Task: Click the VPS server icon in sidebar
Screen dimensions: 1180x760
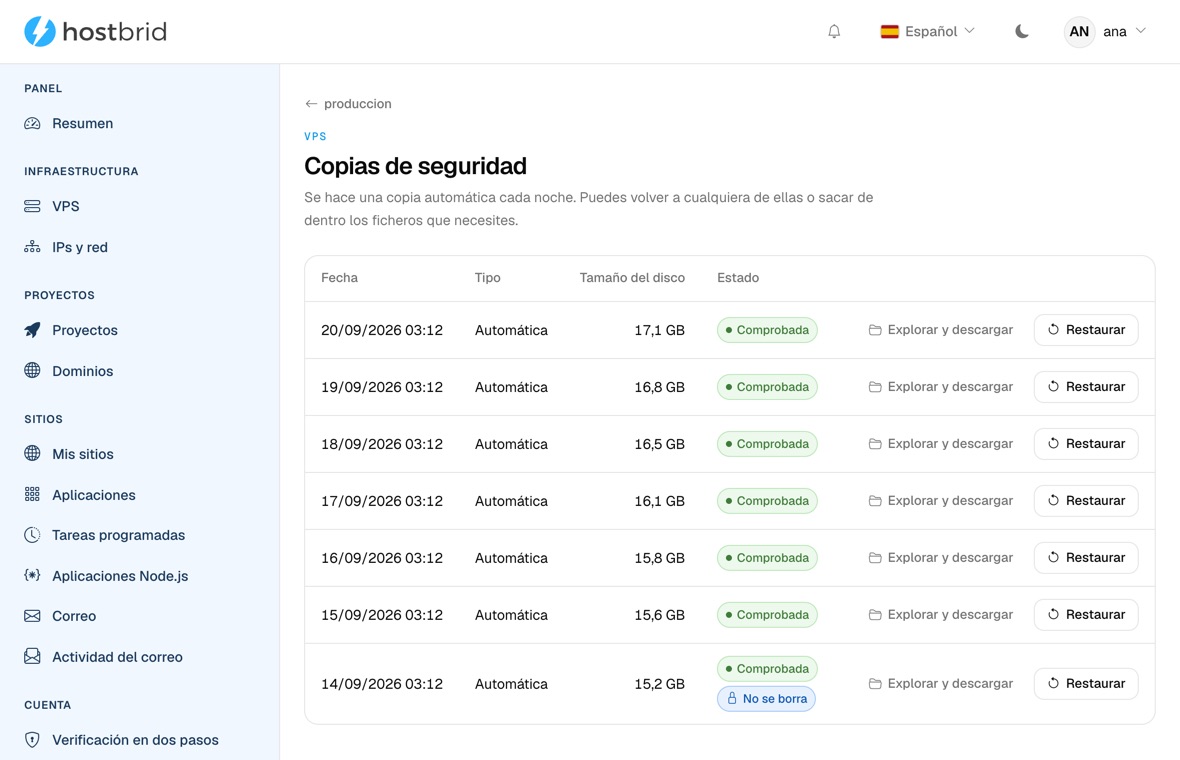Action: coord(32,206)
